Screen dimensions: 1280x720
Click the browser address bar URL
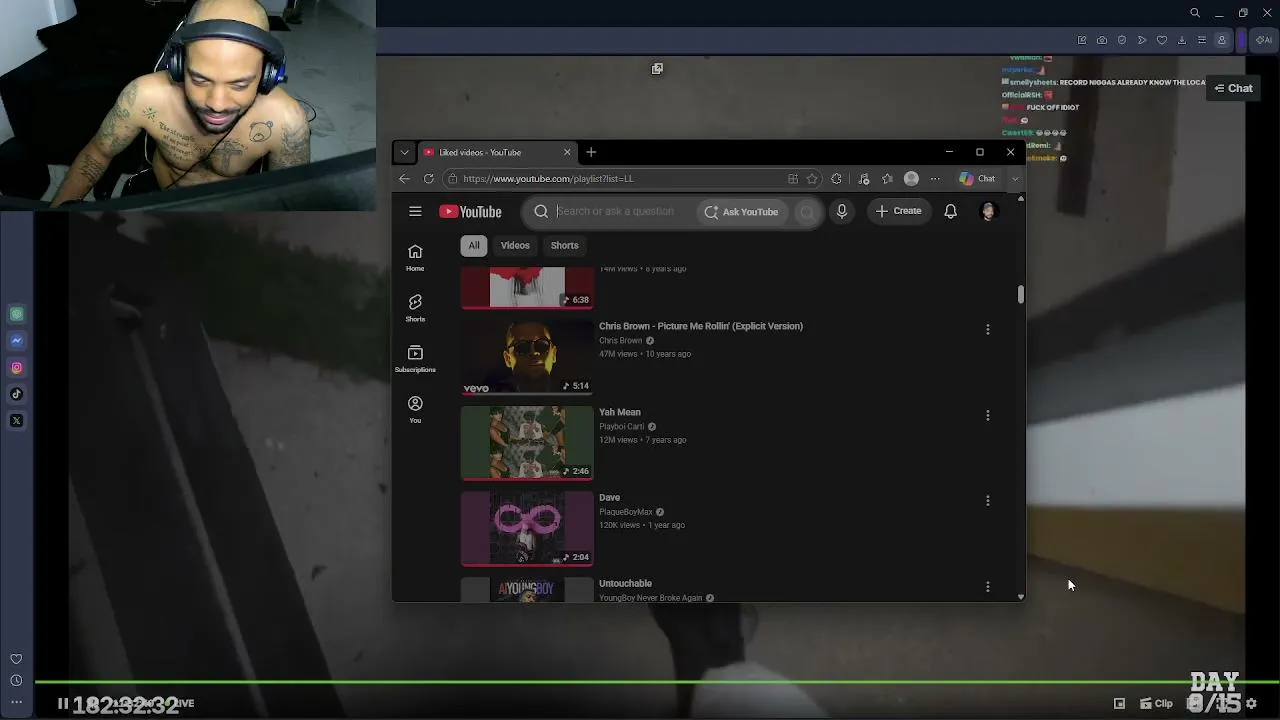coord(548,179)
